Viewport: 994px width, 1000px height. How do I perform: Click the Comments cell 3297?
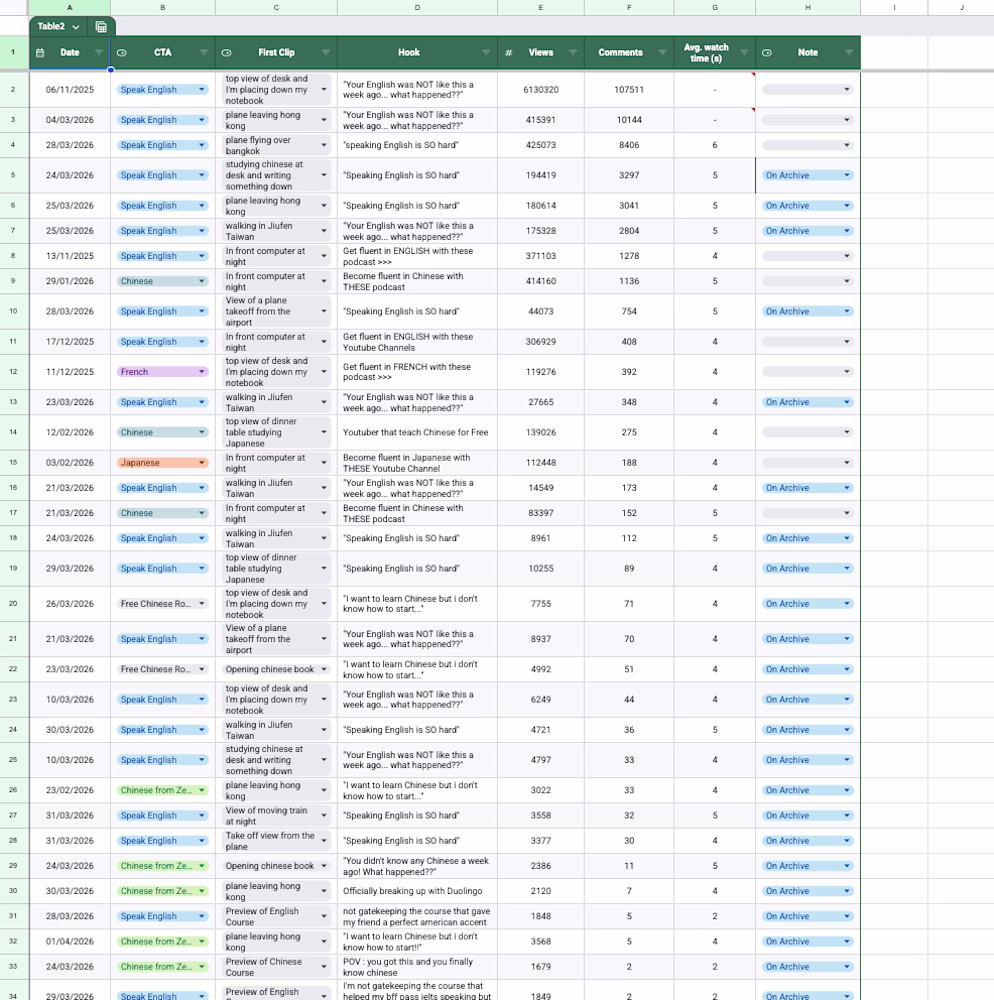coord(629,175)
